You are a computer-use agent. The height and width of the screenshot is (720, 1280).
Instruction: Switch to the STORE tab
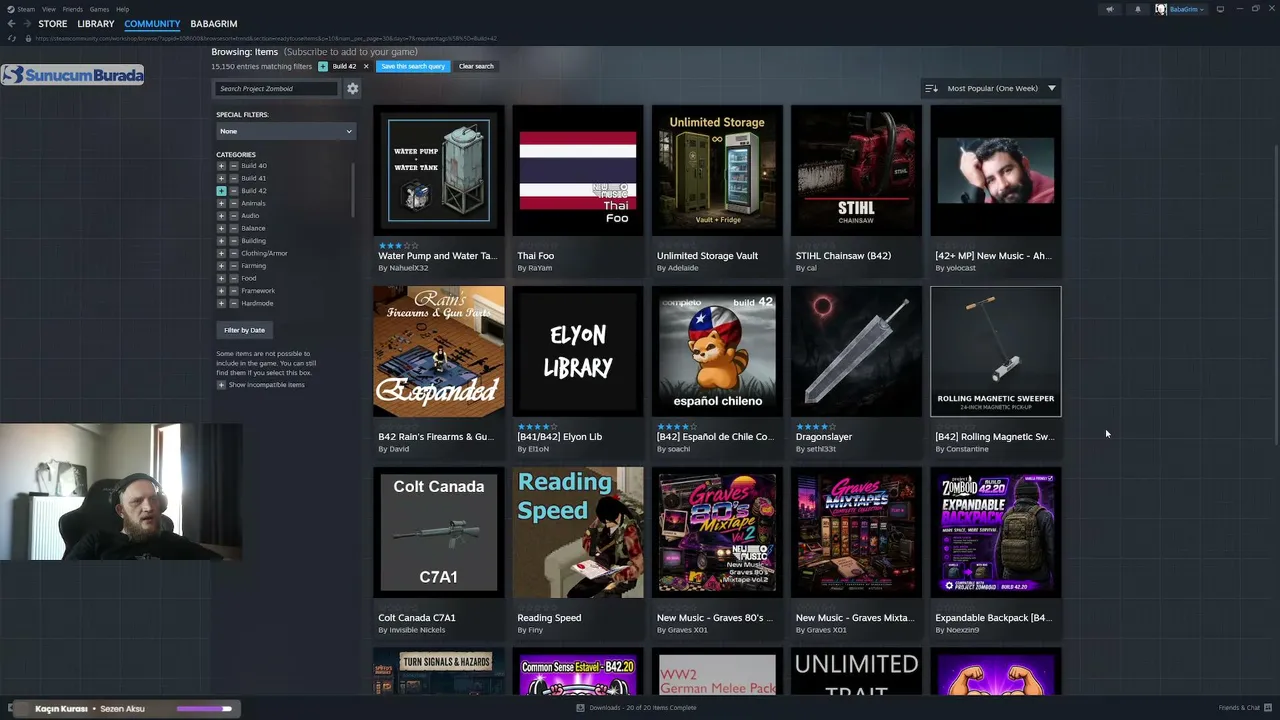click(x=53, y=24)
